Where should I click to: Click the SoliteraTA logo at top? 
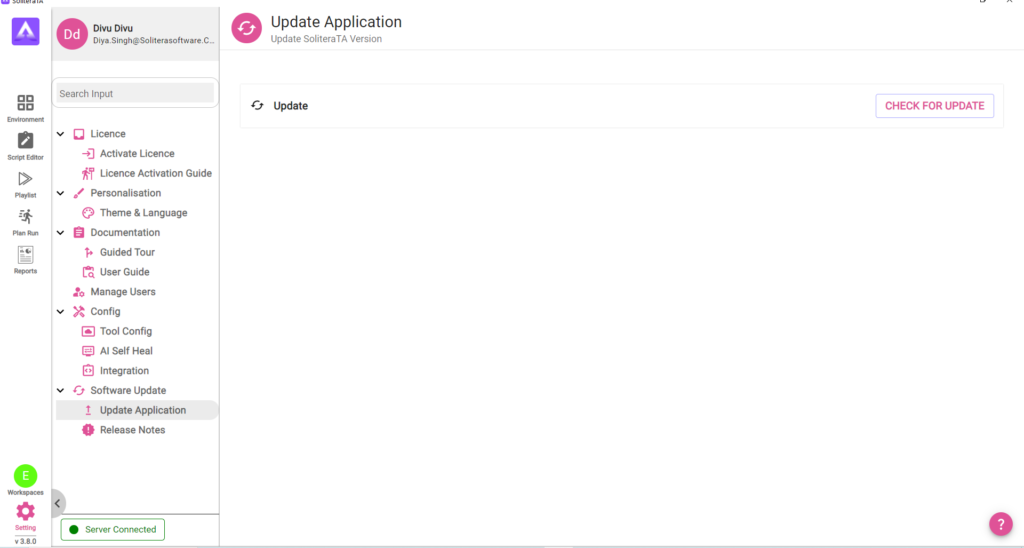click(x=25, y=31)
